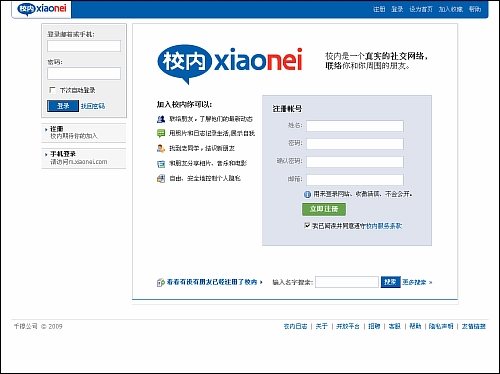Click the large xiaonei speech bubble logo

[230, 63]
